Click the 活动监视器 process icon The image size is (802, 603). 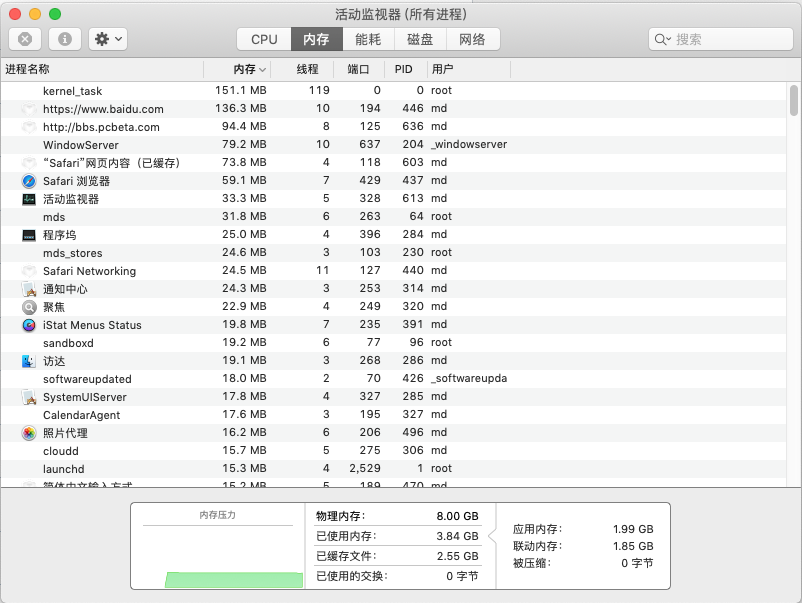click(29, 199)
